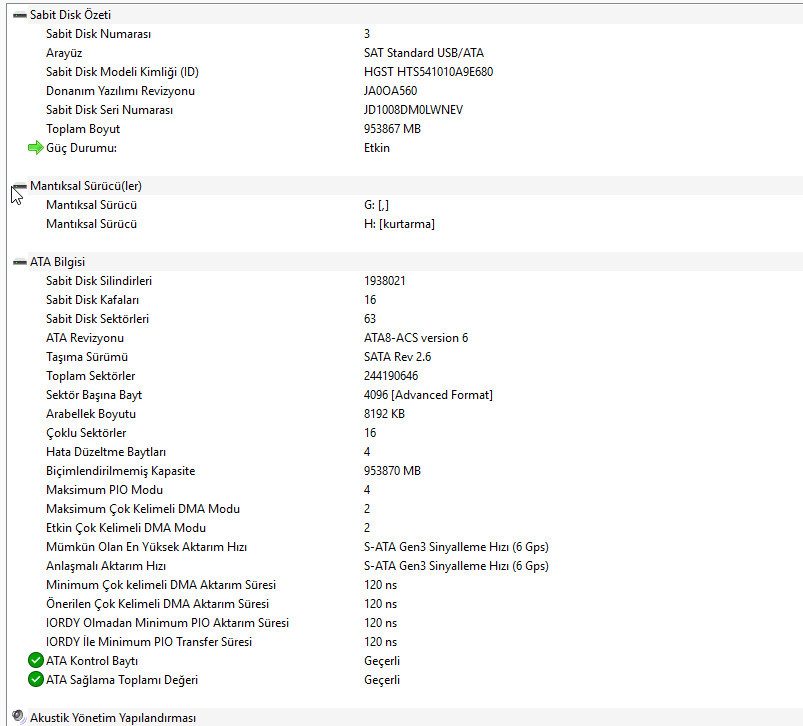
Task: Select logical drive value G: [,]
Action: pyautogui.click(x=376, y=205)
